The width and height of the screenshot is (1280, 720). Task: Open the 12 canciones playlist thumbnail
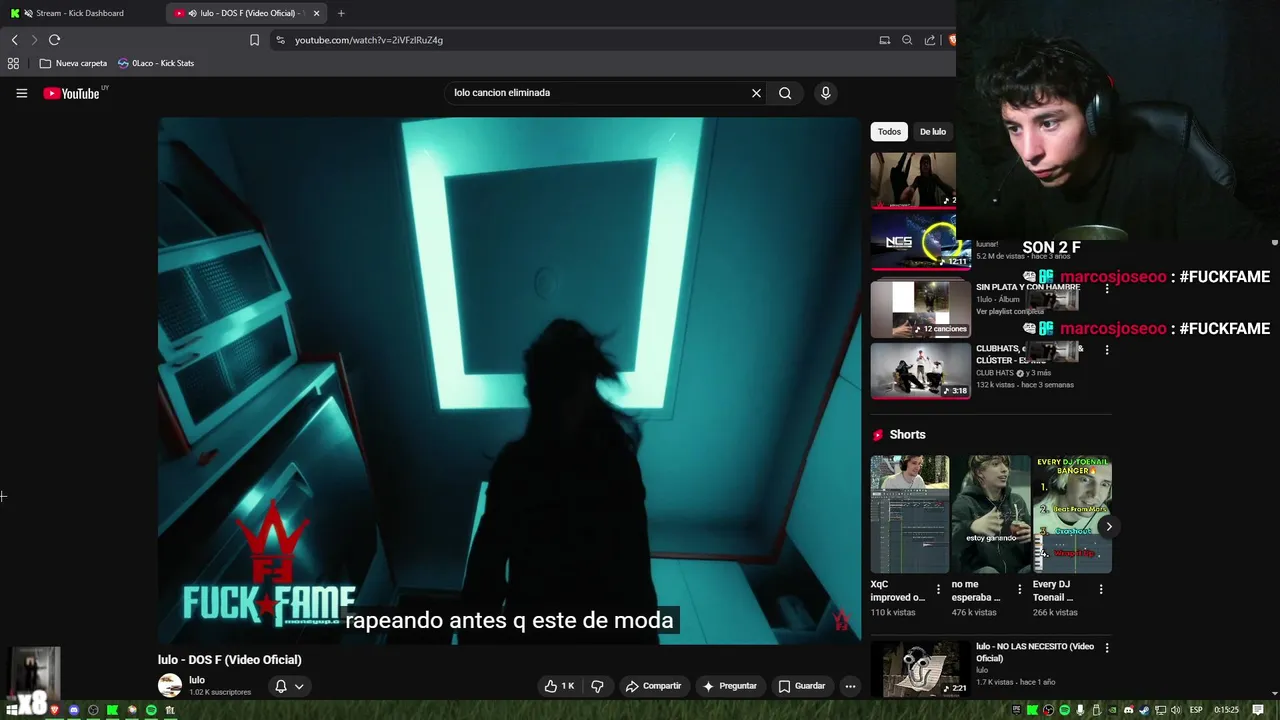(x=920, y=309)
